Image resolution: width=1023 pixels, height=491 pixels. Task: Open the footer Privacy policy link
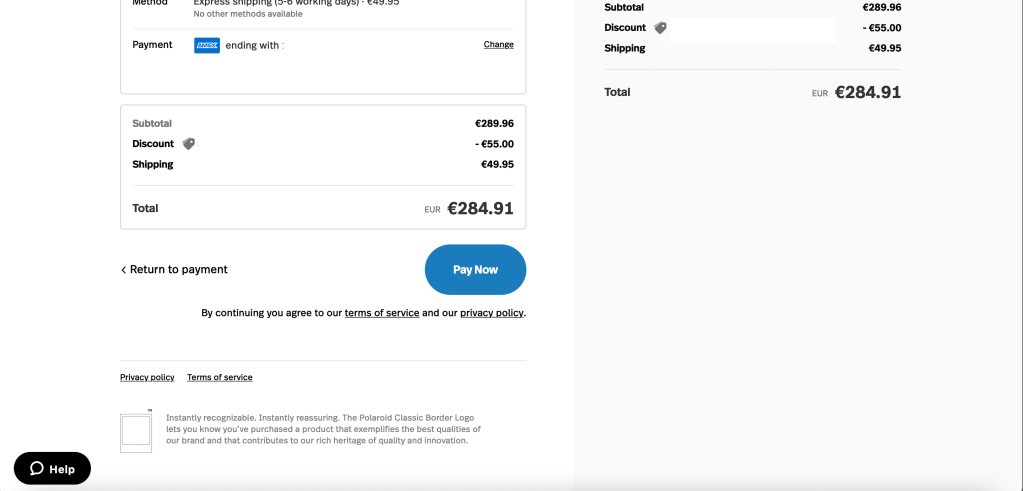(147, 377)
